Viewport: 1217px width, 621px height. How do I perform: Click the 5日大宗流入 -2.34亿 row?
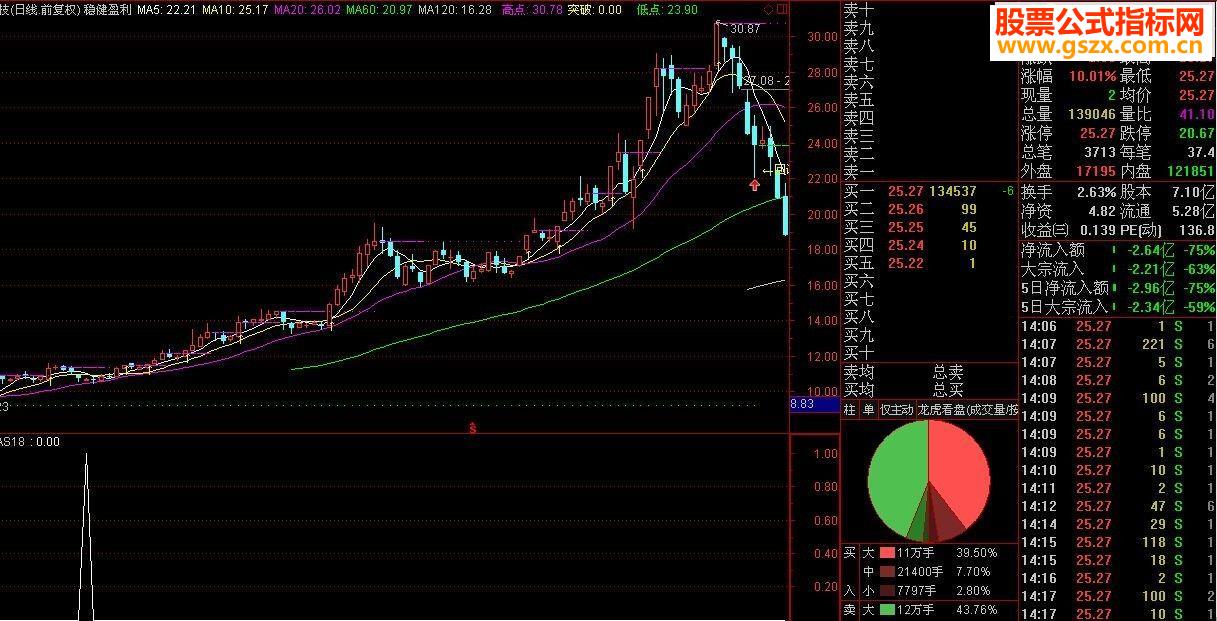[1118, 307]
